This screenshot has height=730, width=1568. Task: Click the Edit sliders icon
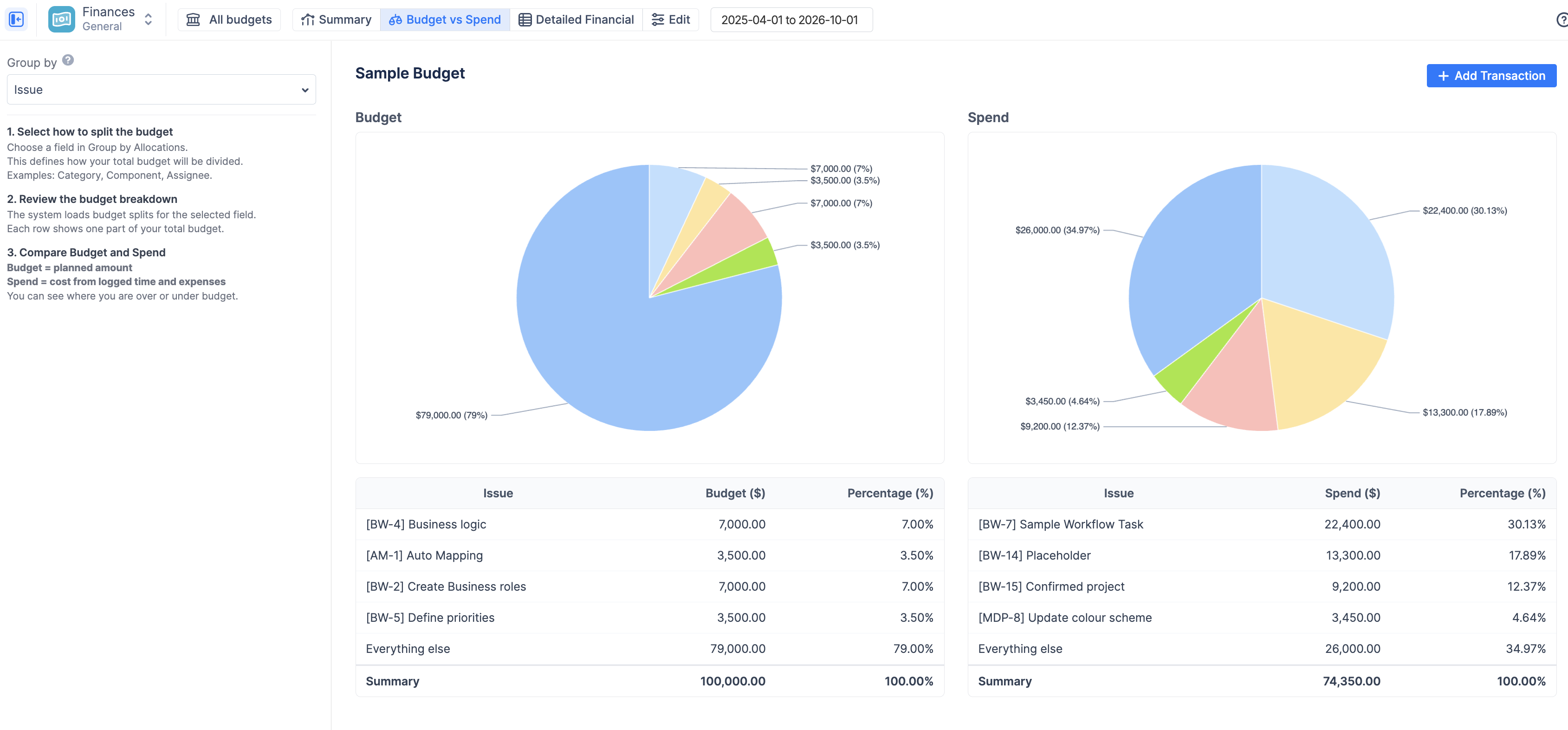pyautogui.click(x=657, y=20)
